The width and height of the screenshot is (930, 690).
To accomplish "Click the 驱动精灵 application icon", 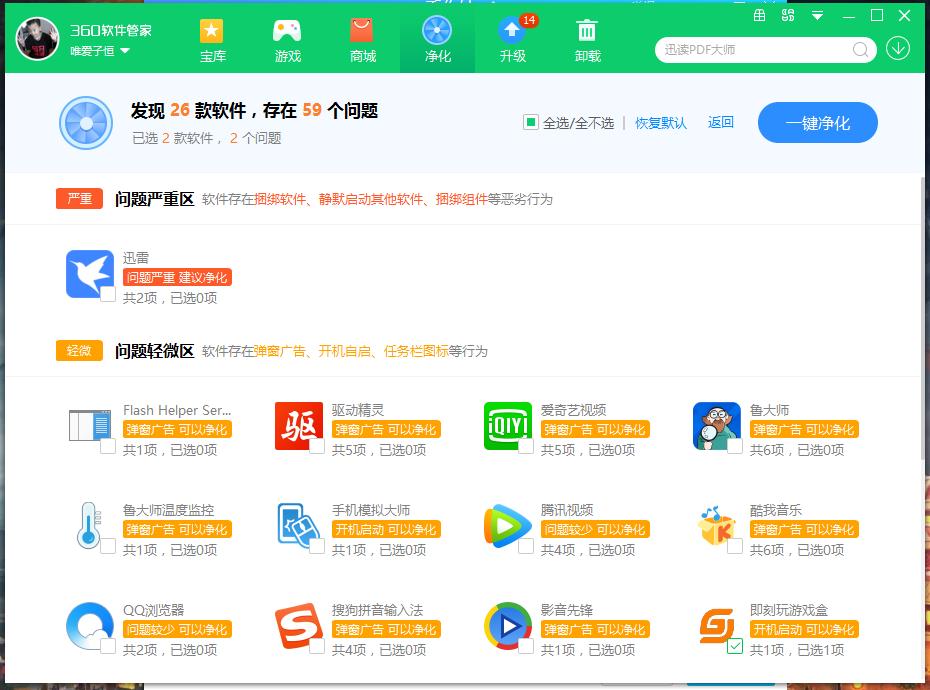I will coord(298,425).
